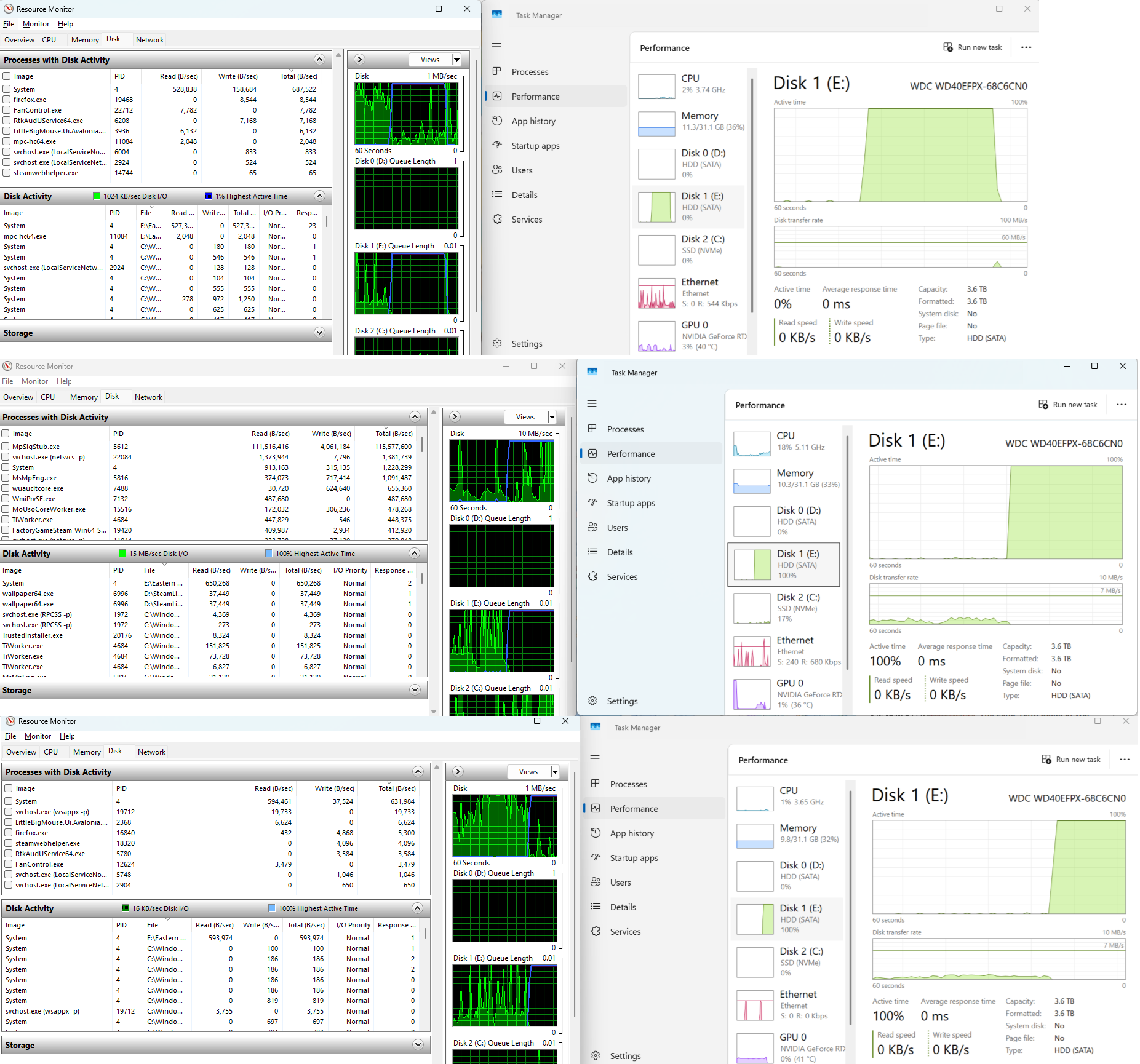Switch to the Network tab in the top Resource Monitor
This screenshot has width=1140, height=1064.
150,39
